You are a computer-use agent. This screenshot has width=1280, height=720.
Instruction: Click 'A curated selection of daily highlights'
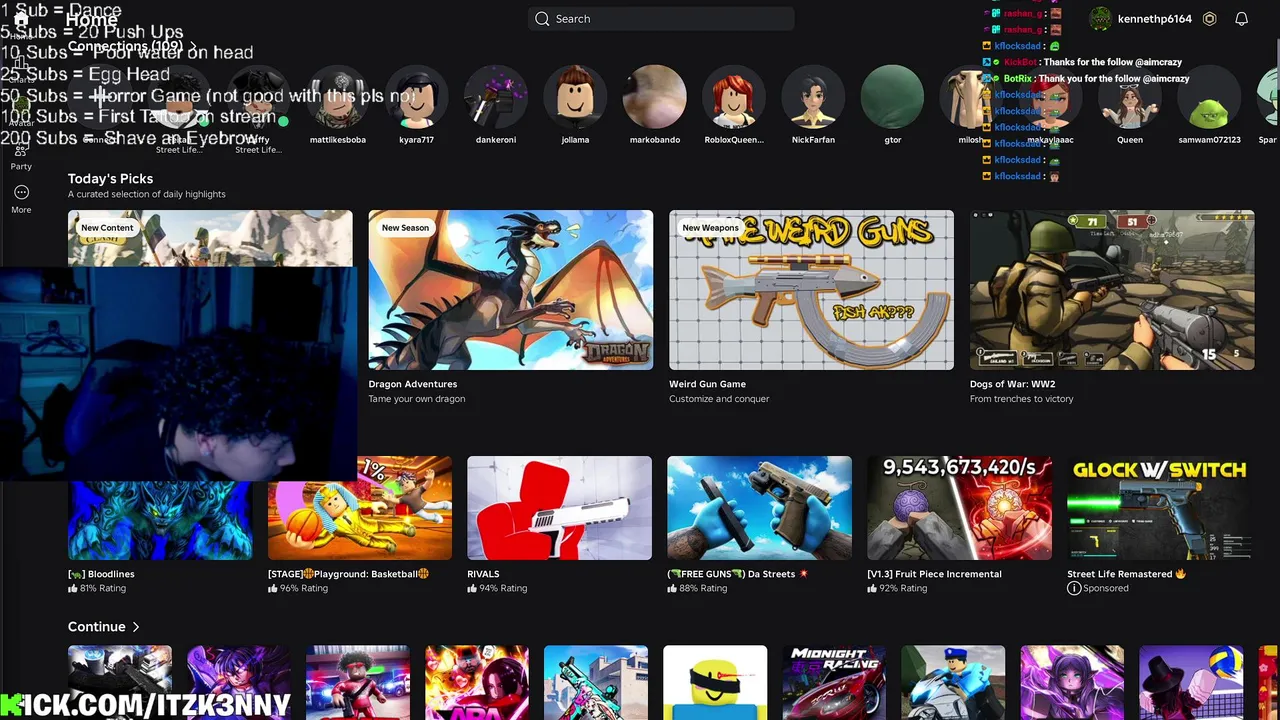pyautogui.click(x=147, y=194)
